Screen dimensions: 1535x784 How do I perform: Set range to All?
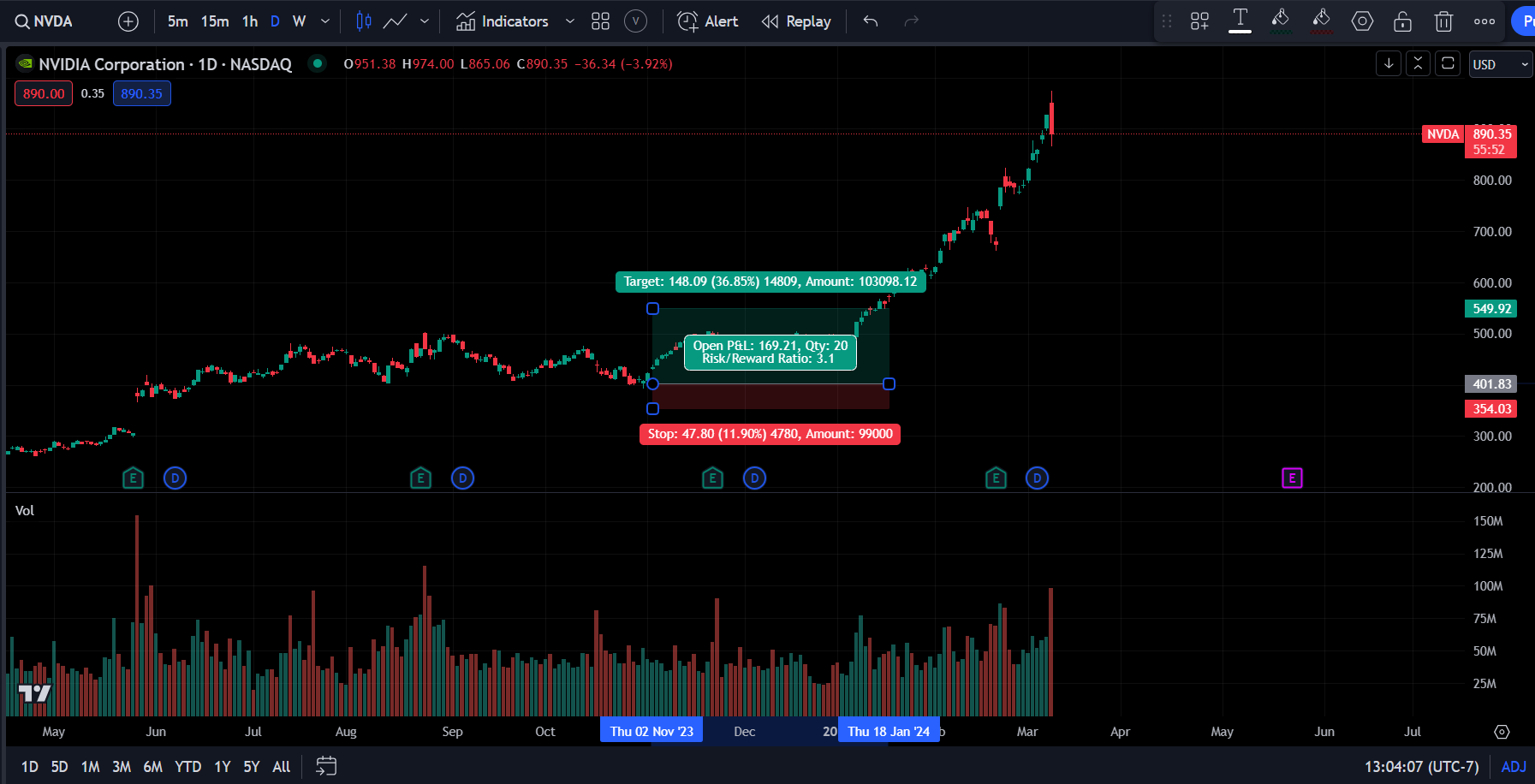click(281, 767)
